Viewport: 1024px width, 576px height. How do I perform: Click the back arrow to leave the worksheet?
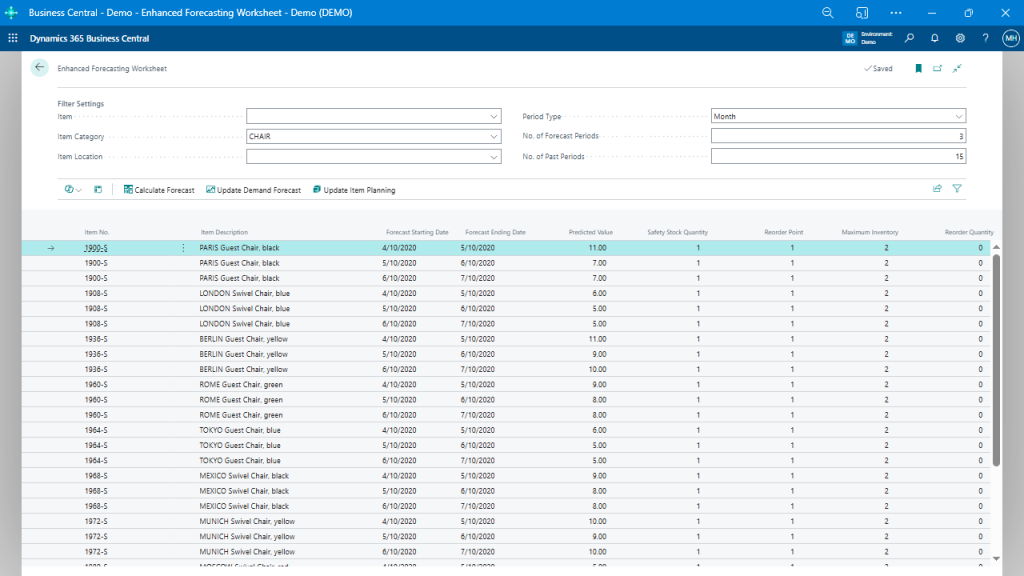39,67
